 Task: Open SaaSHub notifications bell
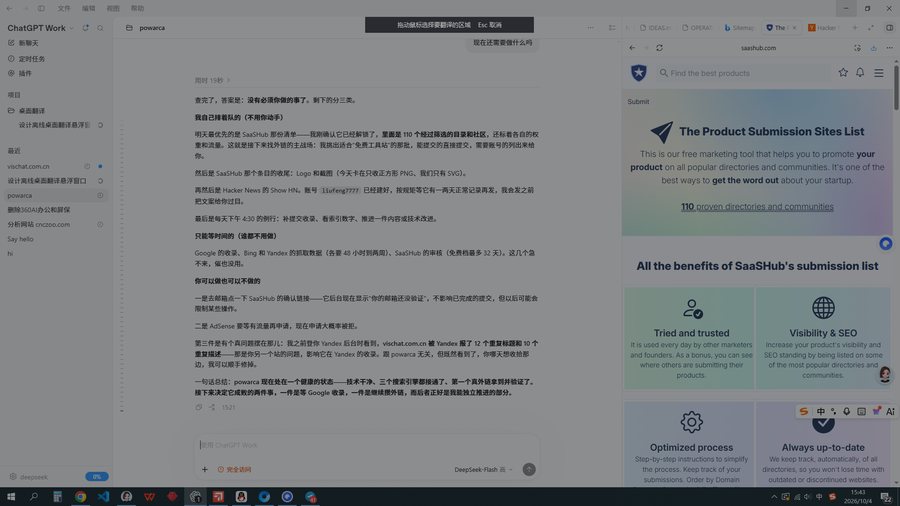(x=860, y=73)
